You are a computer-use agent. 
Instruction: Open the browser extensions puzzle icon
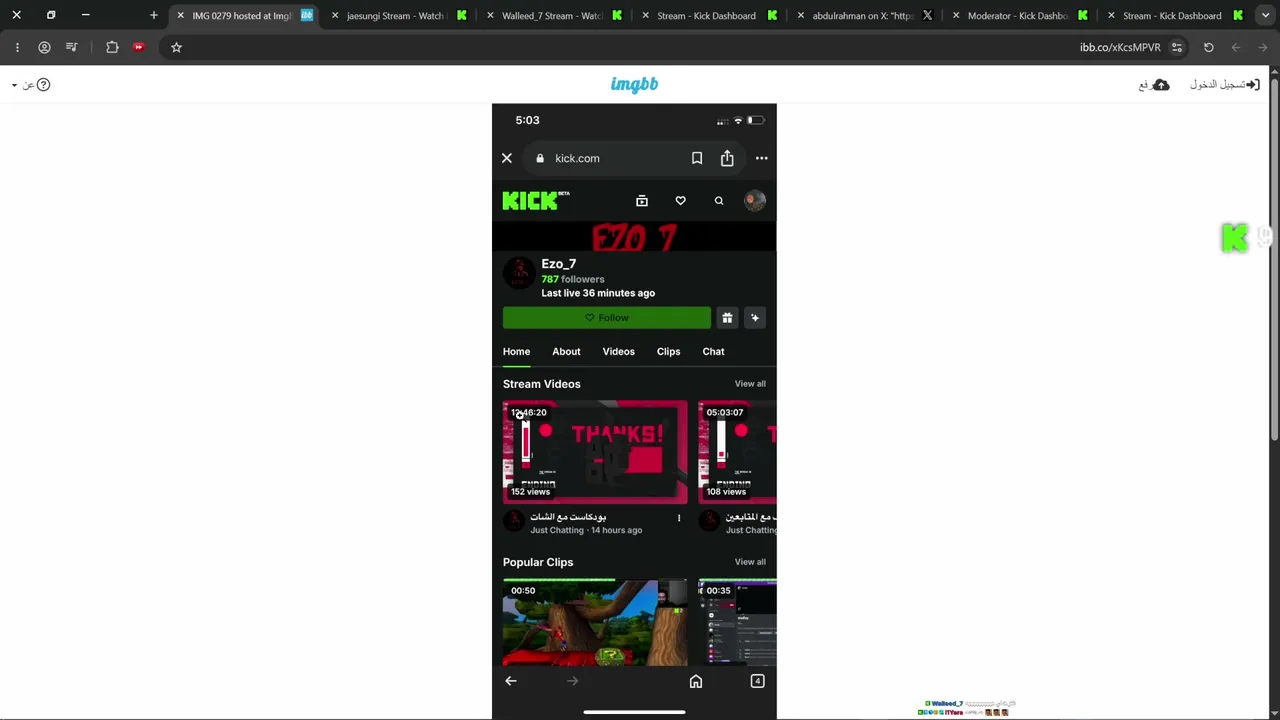coord(112,47)
